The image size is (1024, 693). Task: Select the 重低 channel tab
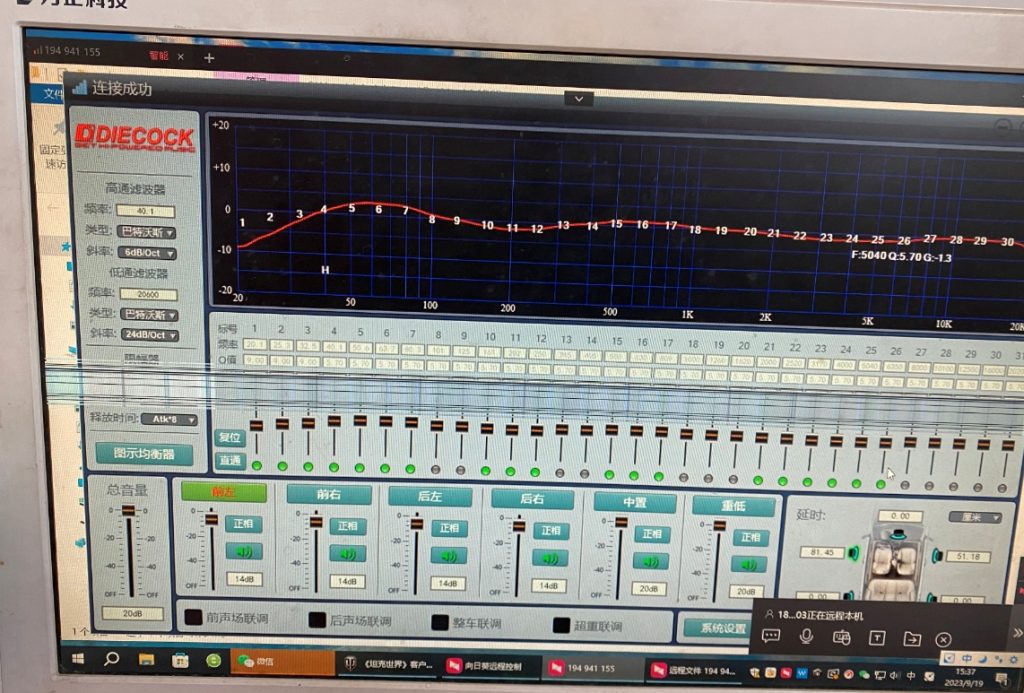[734, 506]
